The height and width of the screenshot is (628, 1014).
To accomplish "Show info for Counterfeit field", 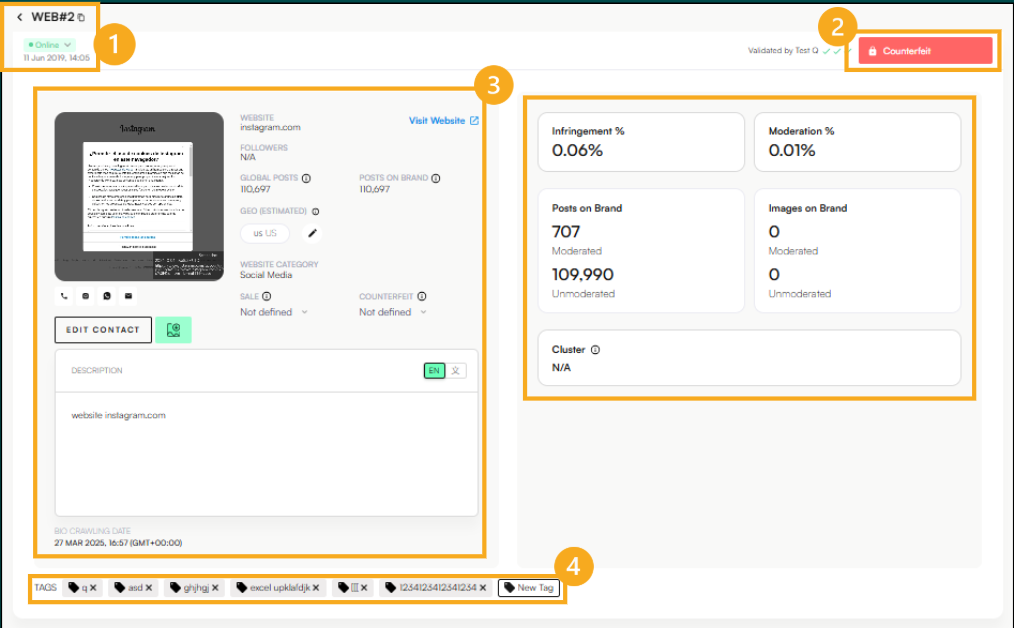I will point(422,296).
